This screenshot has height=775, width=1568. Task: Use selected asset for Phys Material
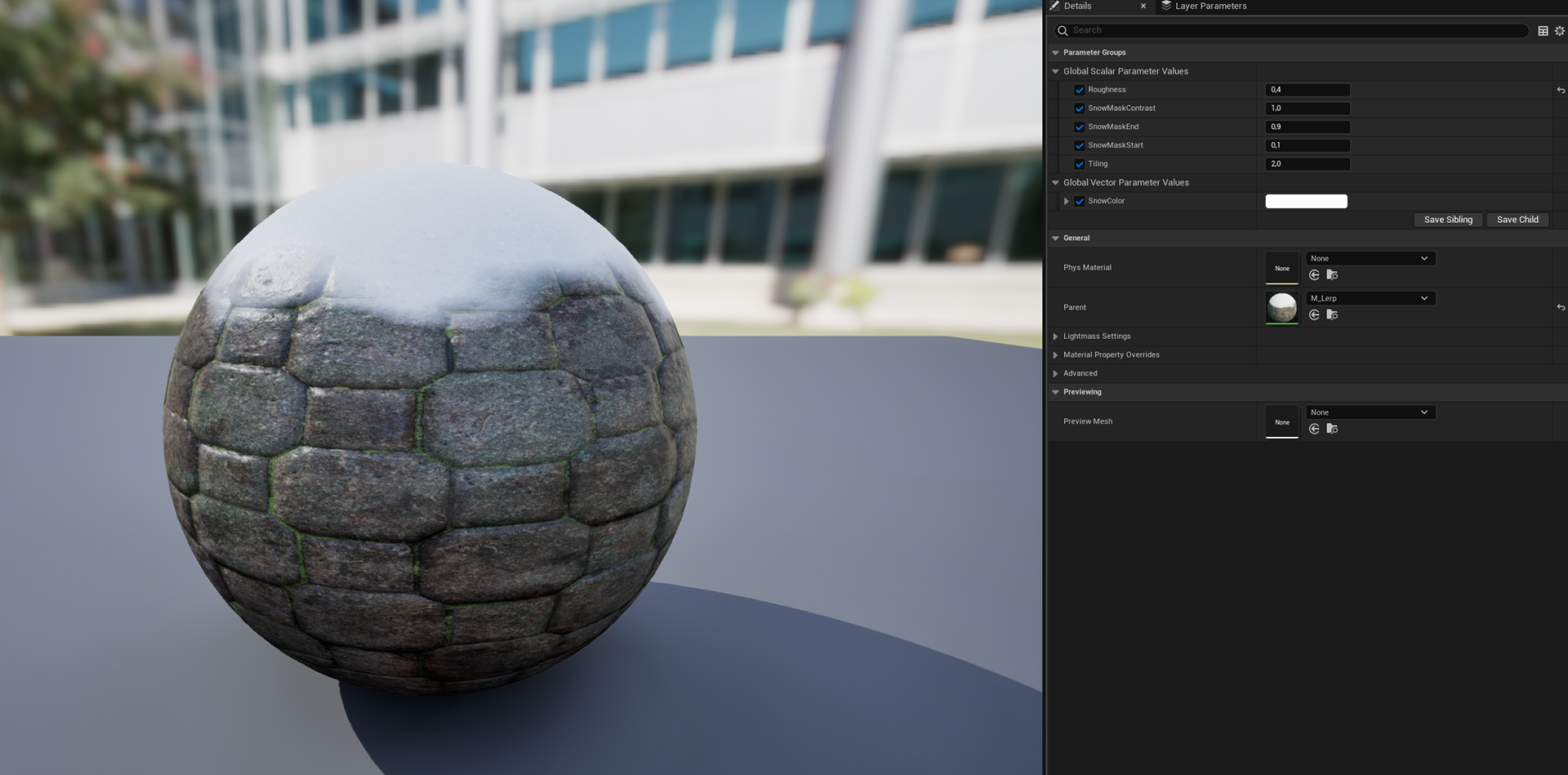1314,275
